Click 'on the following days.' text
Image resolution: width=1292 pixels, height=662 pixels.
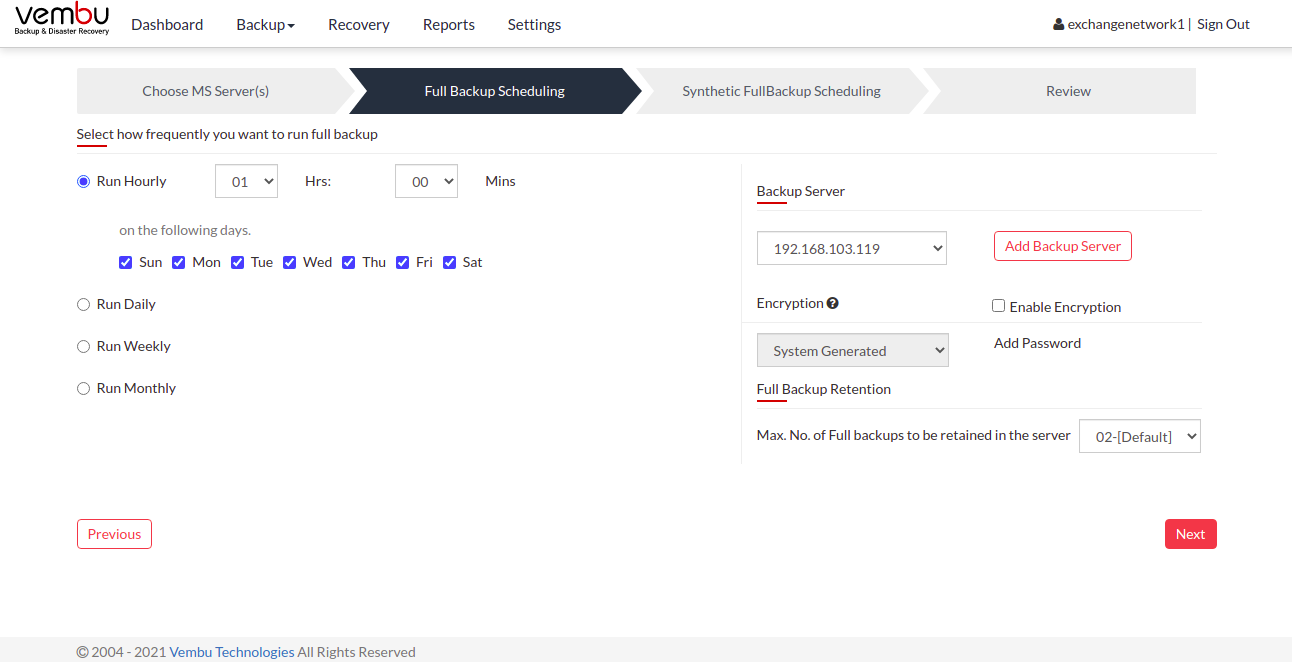point(185,230)
